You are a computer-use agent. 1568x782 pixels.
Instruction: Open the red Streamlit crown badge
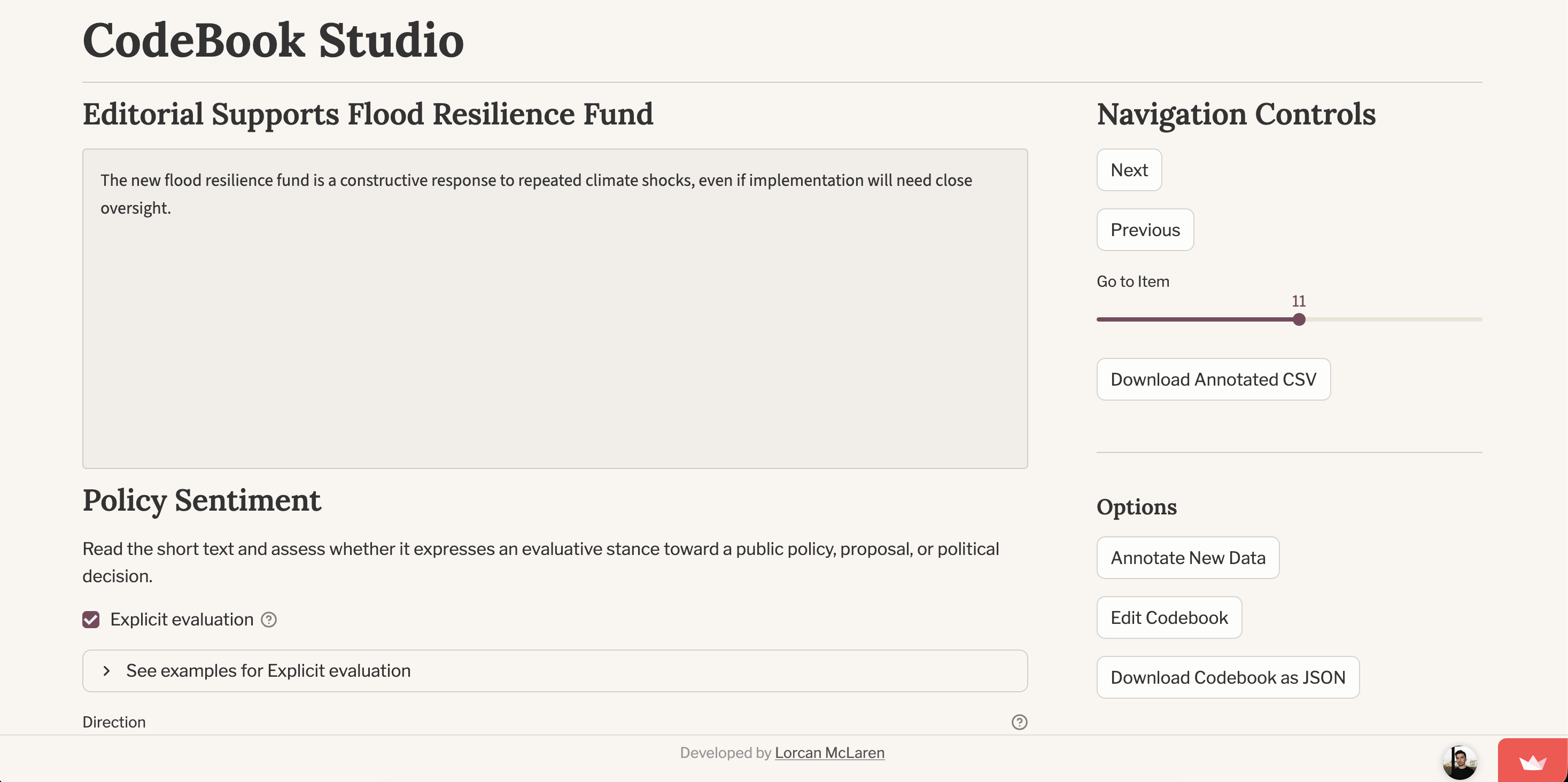tap(1532, 761)
